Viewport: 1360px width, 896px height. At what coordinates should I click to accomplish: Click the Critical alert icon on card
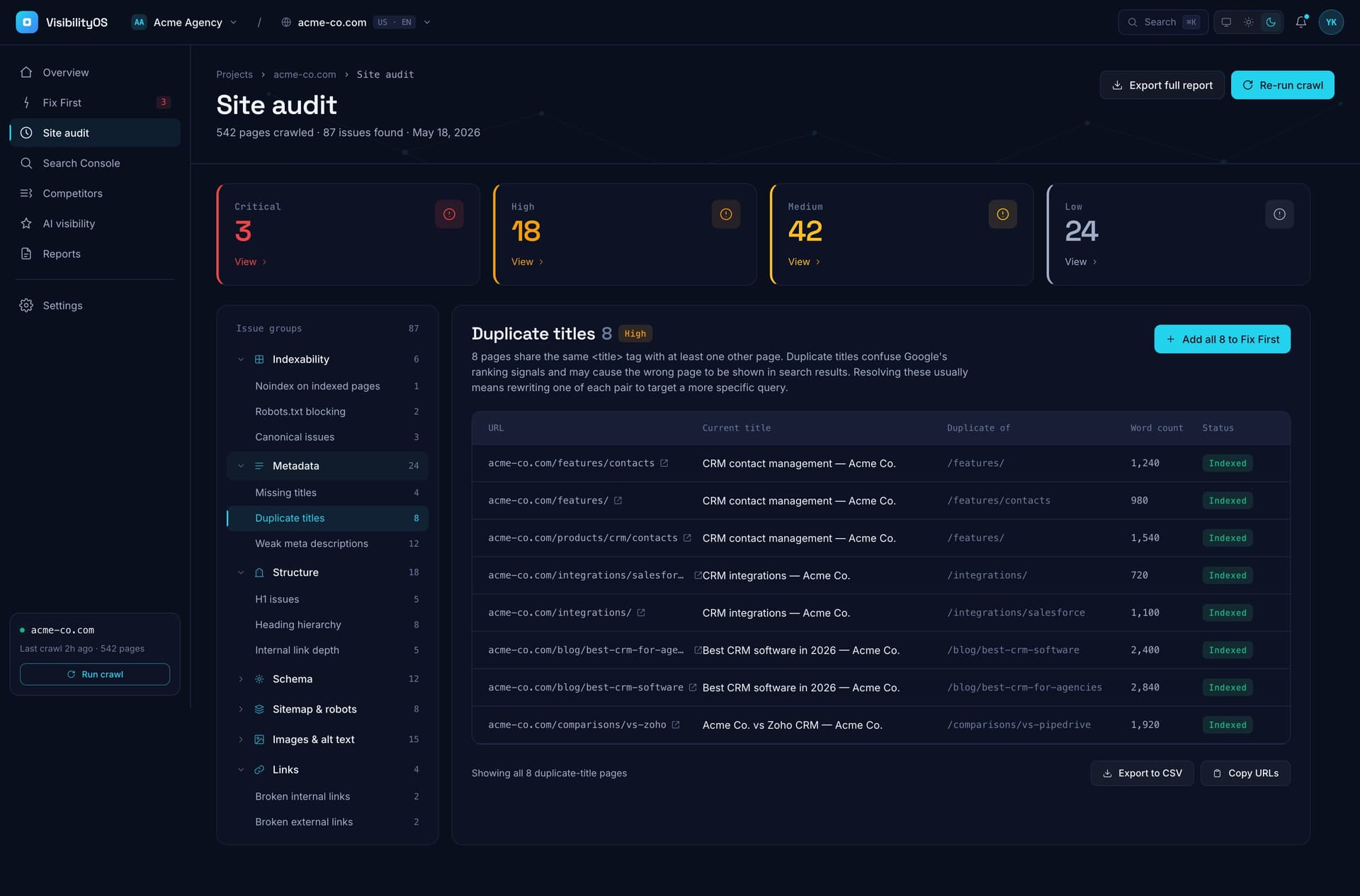pos(449,214)
